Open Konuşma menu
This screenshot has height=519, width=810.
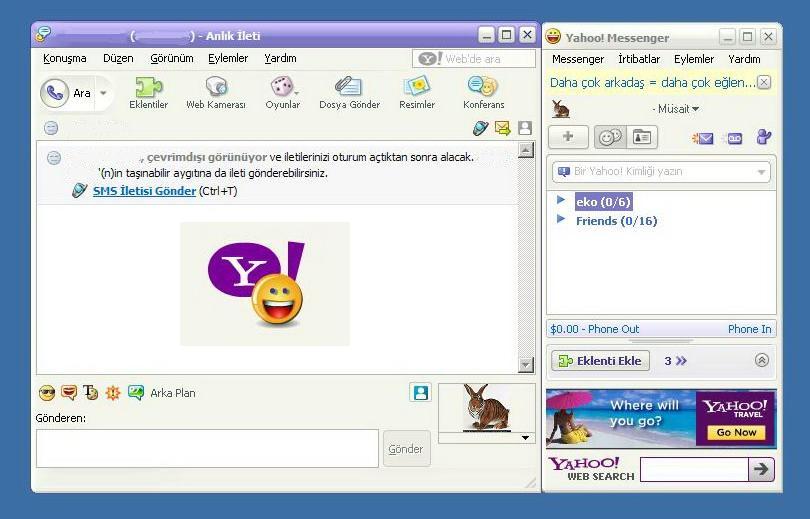[x=65, y=58]
